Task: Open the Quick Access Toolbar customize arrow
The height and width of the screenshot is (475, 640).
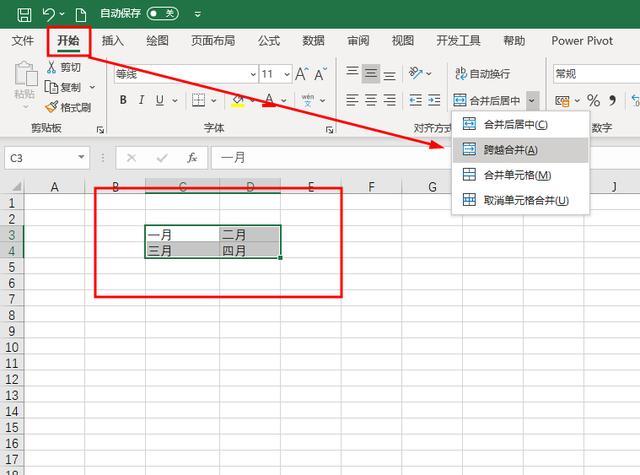Action: click(198, 15)
